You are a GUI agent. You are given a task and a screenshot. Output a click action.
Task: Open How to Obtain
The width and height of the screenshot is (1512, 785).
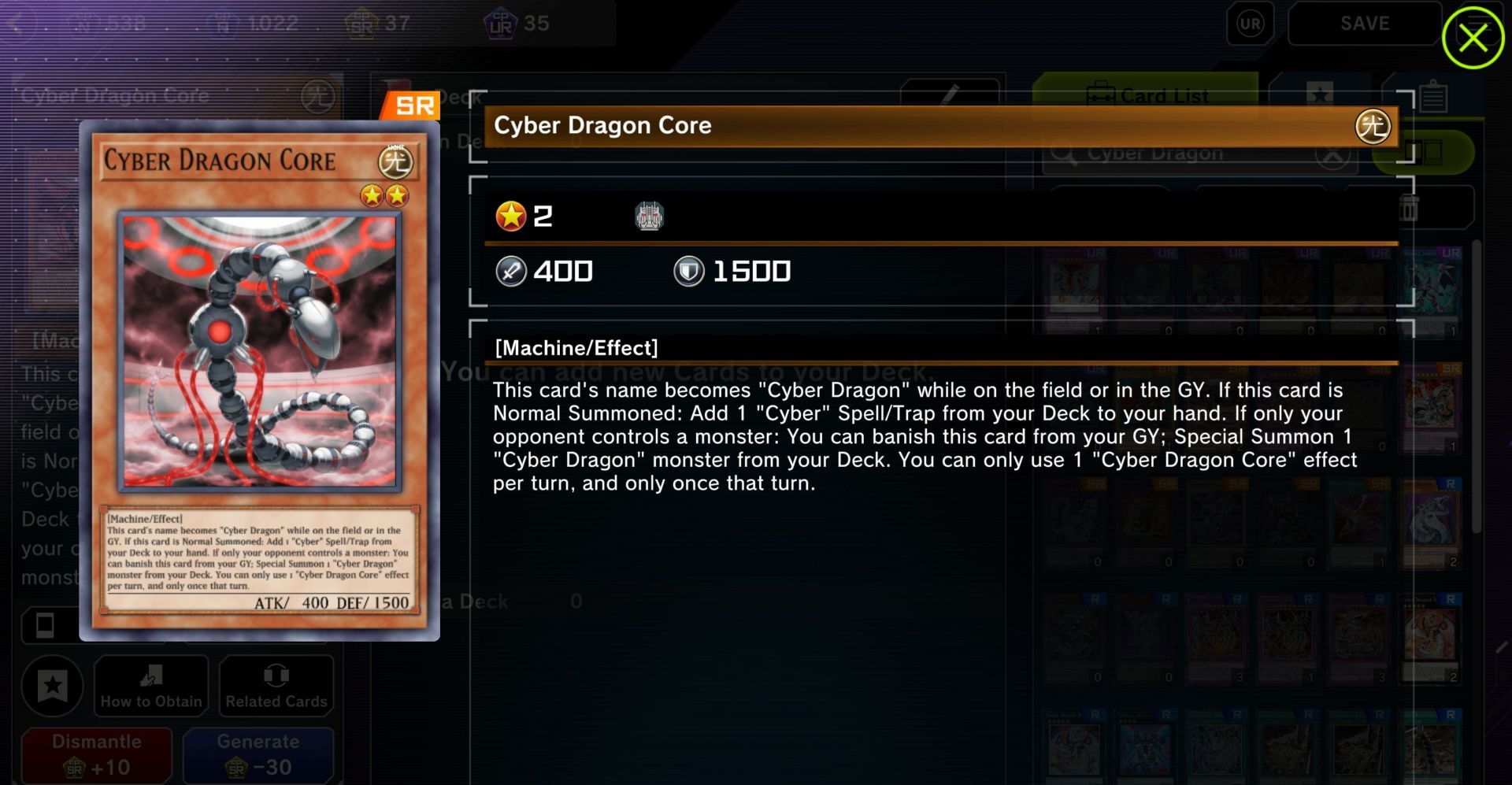(x=151, y=685)
